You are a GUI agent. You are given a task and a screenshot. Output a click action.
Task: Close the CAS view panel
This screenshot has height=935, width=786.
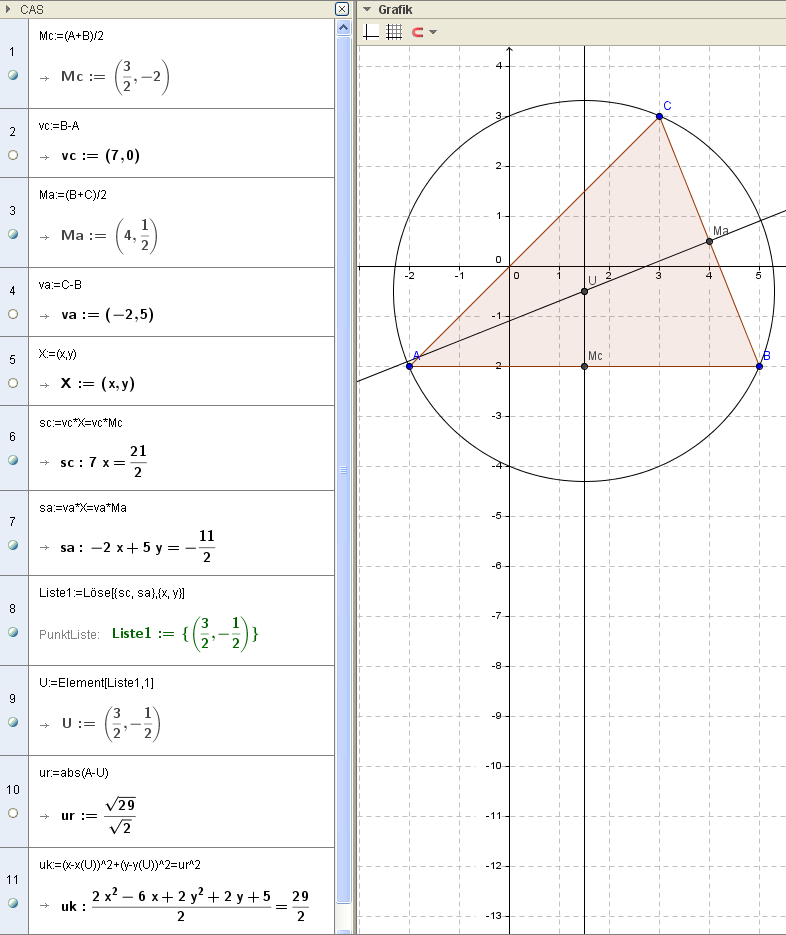(341, 9)
